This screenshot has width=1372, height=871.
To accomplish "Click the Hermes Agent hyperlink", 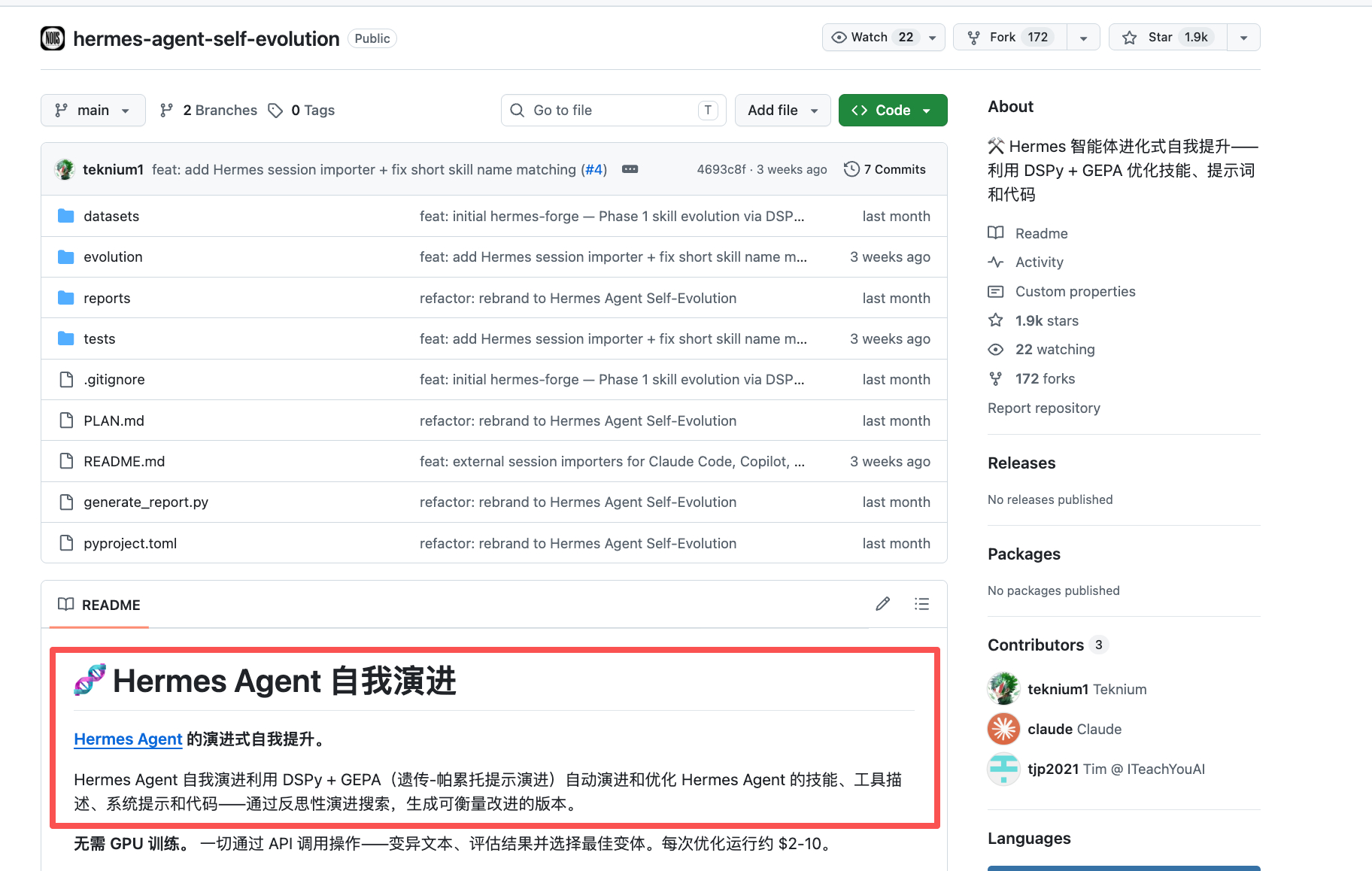I will [128, 739].
